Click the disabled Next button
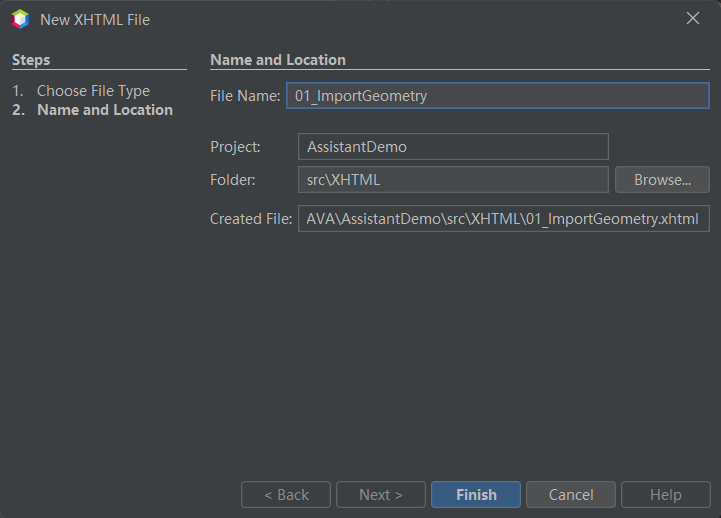 380,494
